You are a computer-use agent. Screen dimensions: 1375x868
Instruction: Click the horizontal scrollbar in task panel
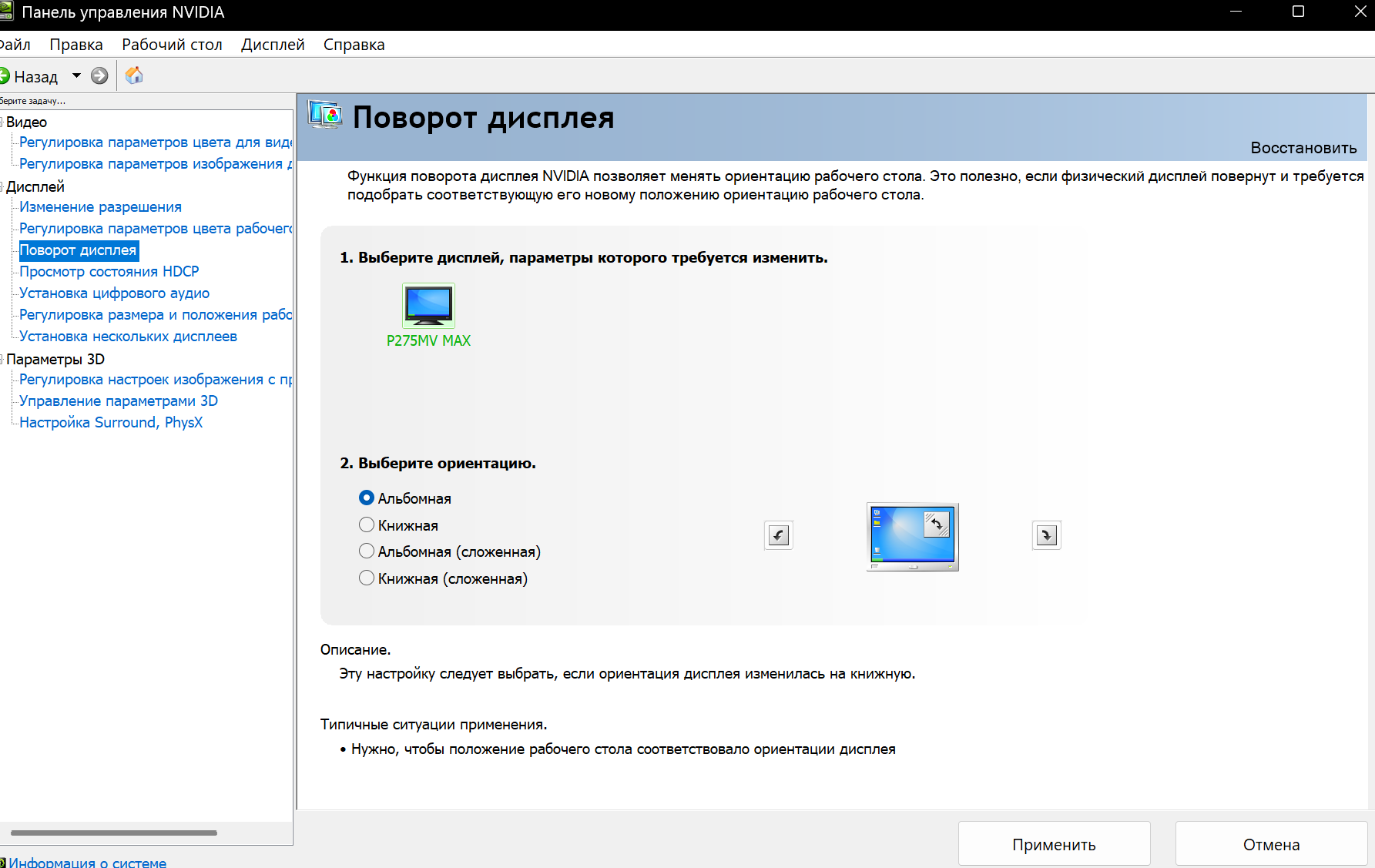coord(114,833)
